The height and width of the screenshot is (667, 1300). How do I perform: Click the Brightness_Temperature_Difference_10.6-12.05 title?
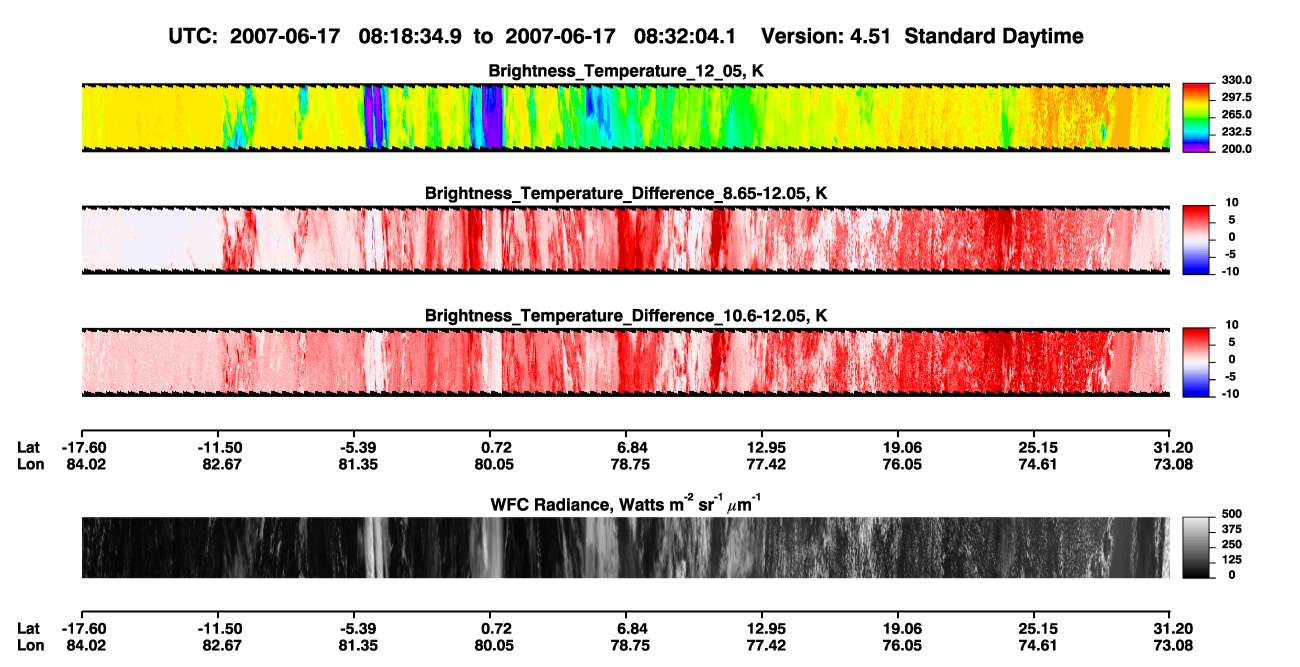(626, 316)
